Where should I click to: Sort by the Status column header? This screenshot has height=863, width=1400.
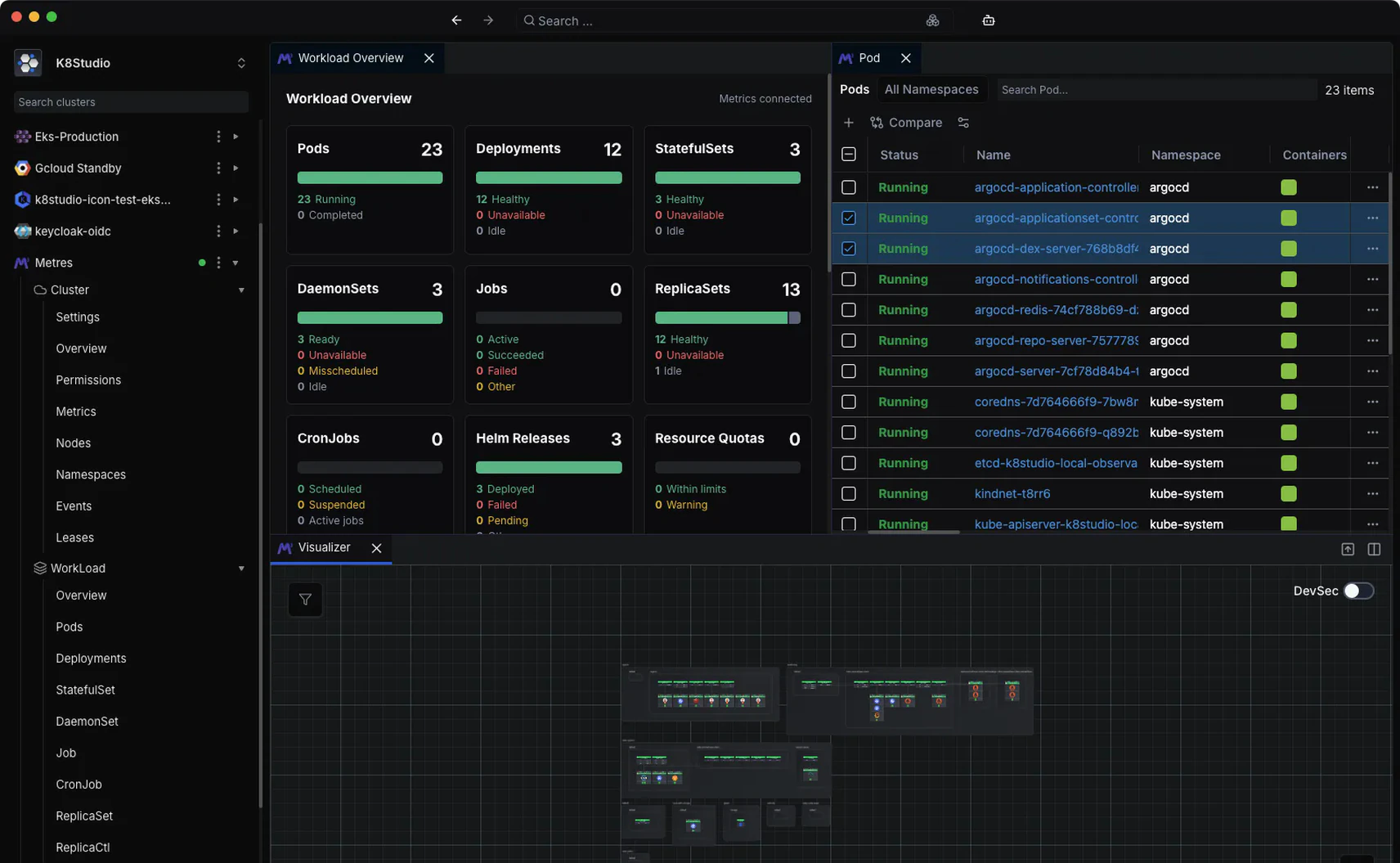tap(899, 155)
